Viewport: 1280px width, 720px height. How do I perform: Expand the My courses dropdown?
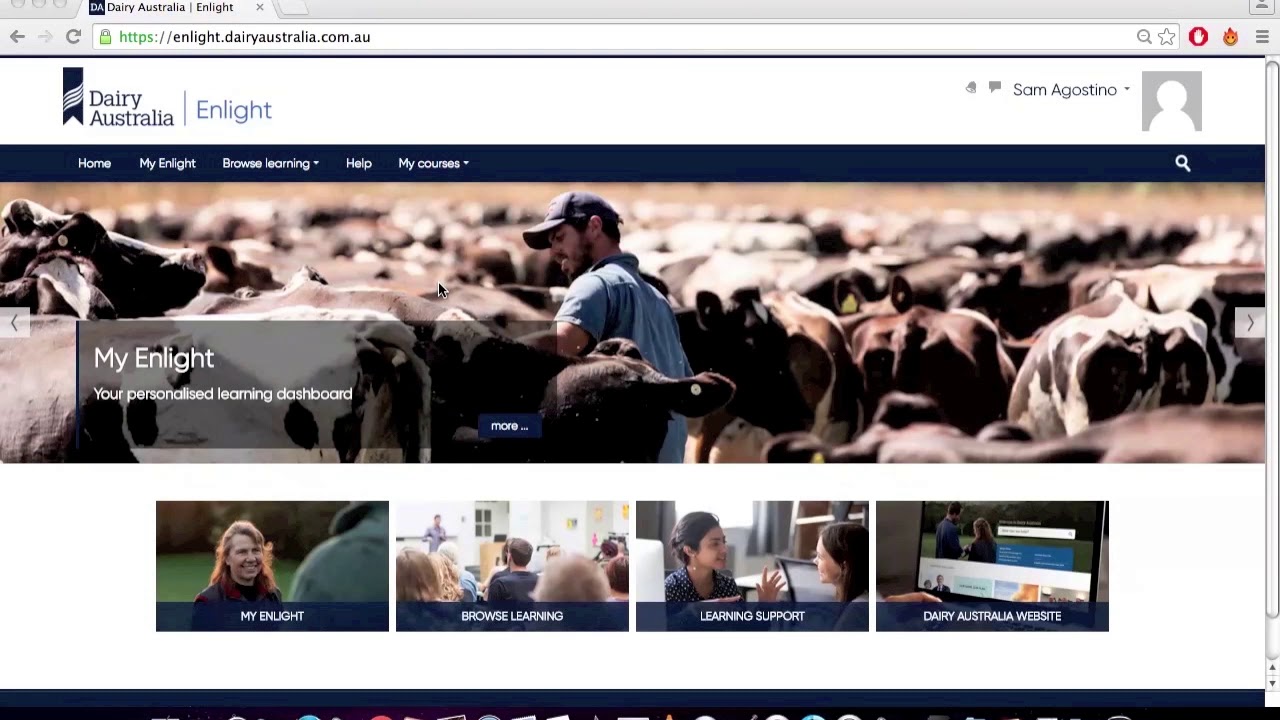coord(433,163)
